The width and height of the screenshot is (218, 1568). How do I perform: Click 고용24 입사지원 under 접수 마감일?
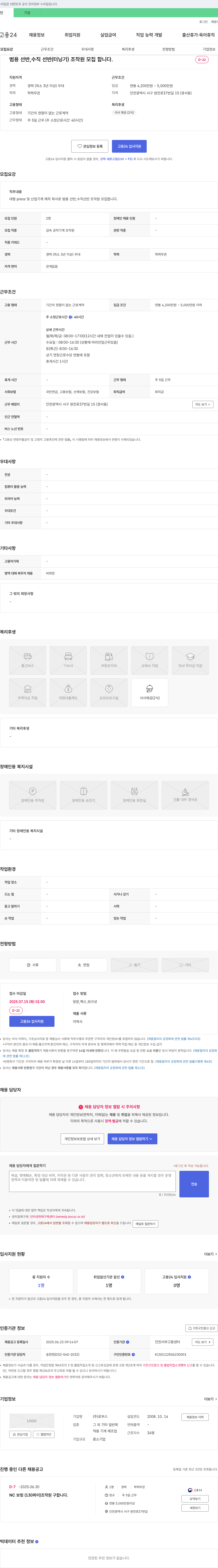tap(32, 1021)
